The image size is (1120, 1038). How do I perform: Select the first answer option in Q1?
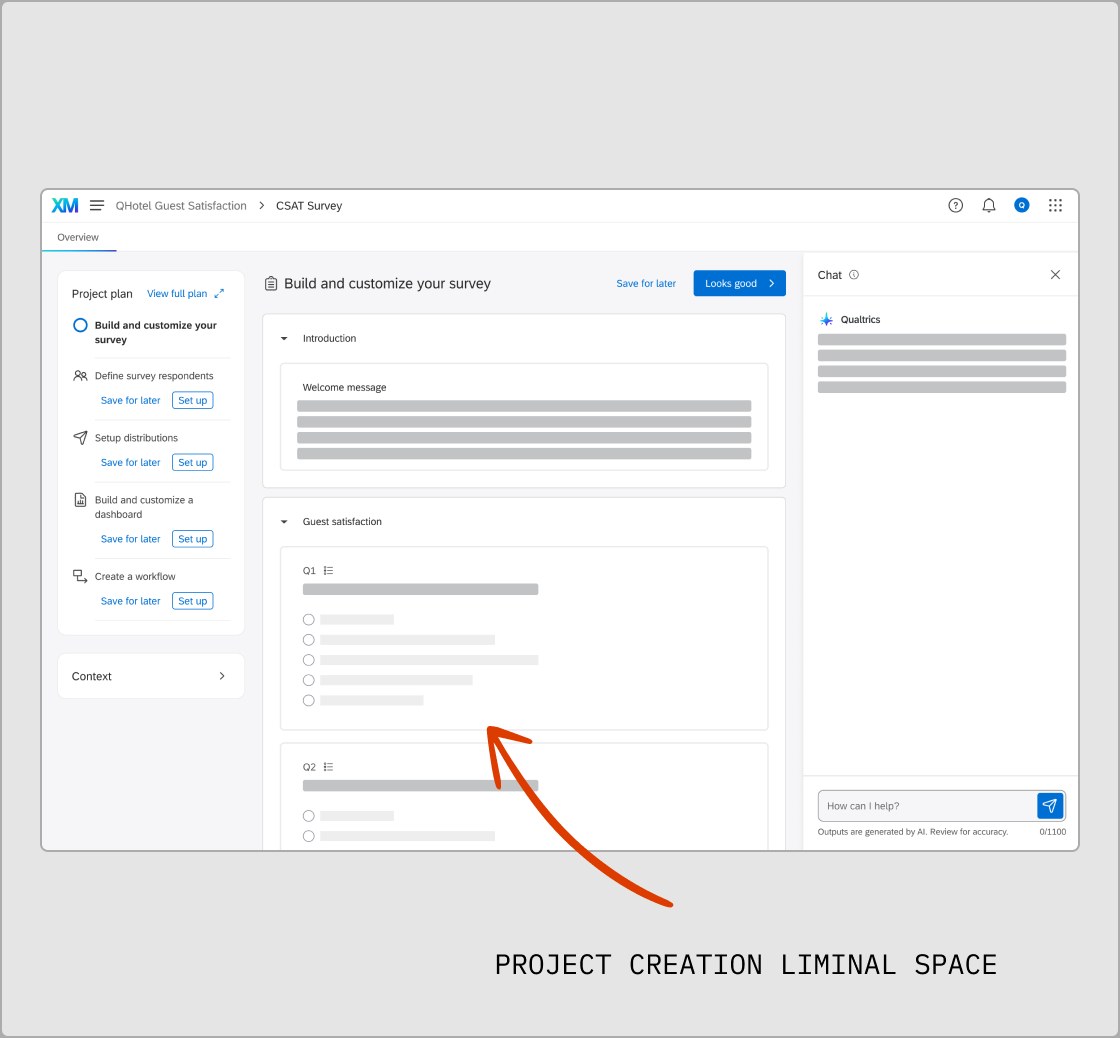pyautogui.click(x=309, y=620)
